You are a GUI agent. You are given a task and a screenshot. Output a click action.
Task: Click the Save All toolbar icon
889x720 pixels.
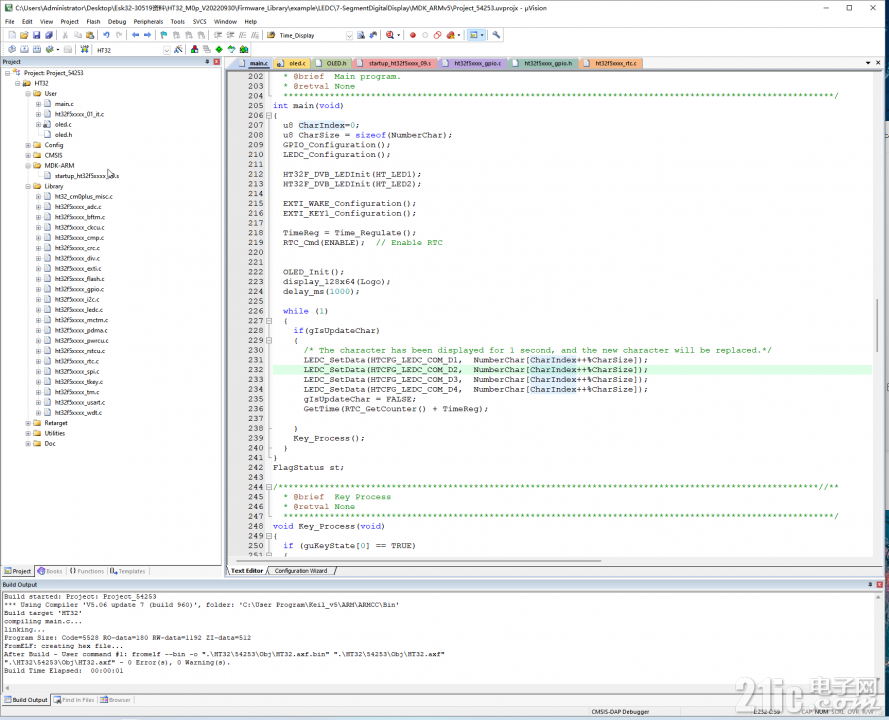click(49, 35)
